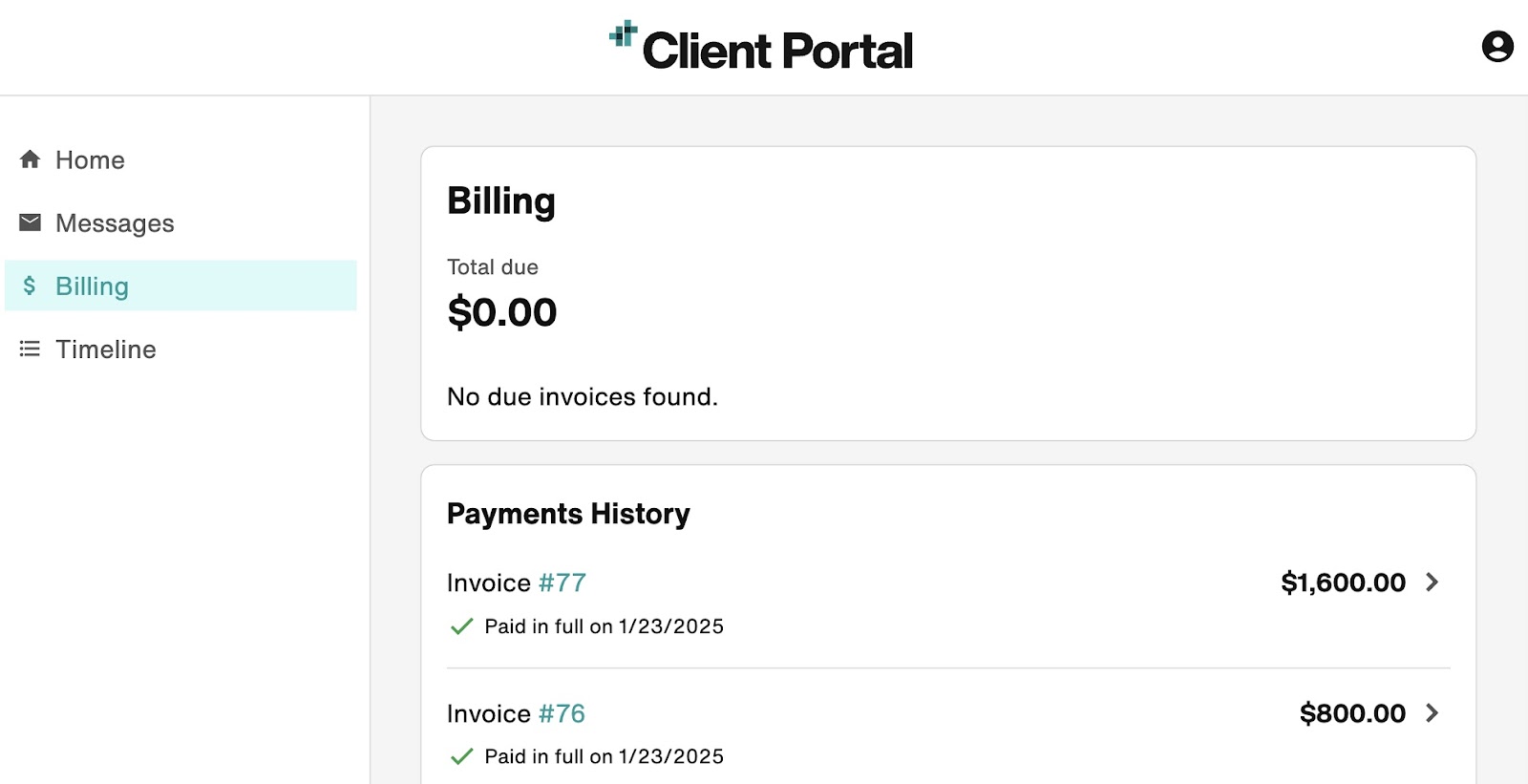This screenshot has height=784, width=1528.
Task: Click the Messages envelope icon
Action: [31, 222]
